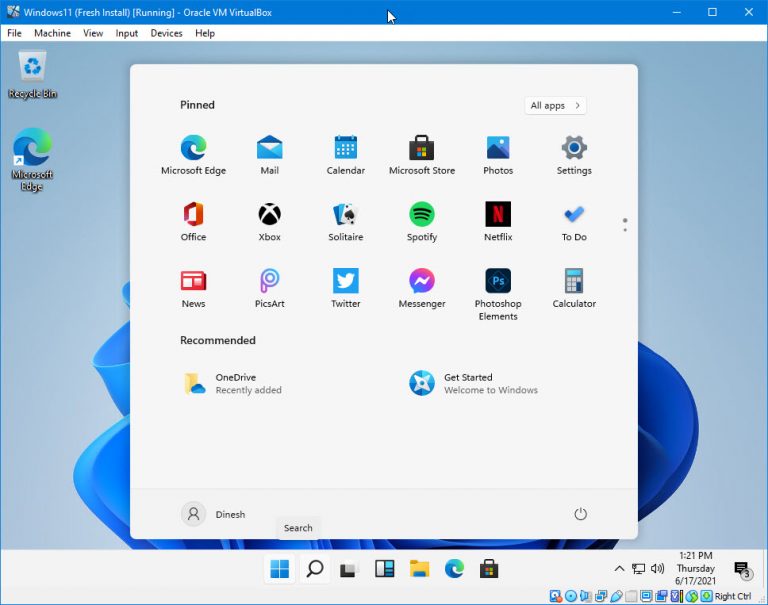The width and height of the screenshot is (768, 605).
Task: Open the VirtualBox Help menu
Action: click(205, 33)
